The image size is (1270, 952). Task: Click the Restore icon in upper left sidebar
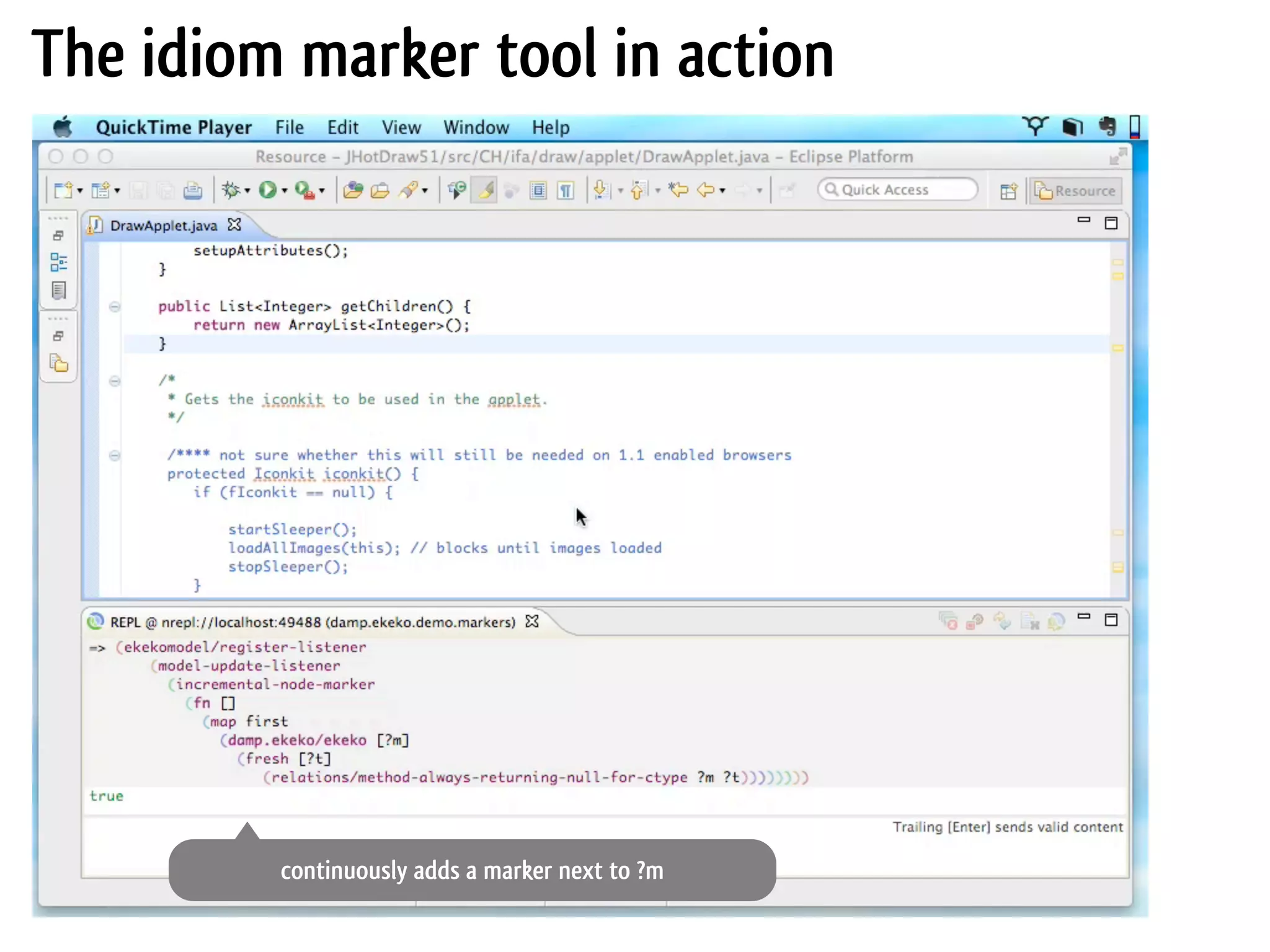tap(58, 236)
